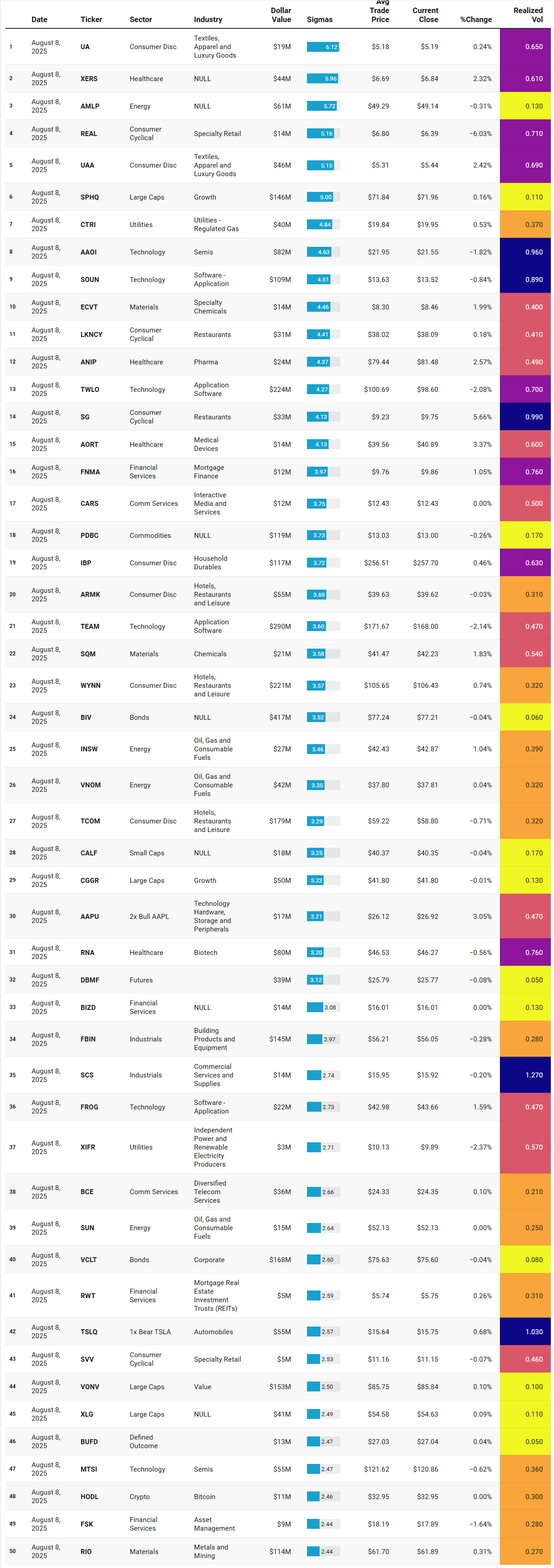Click the 1.270 realized vol cell for SCS
The height and width of the screenshot is (1568, 554).
point(525,1075)
